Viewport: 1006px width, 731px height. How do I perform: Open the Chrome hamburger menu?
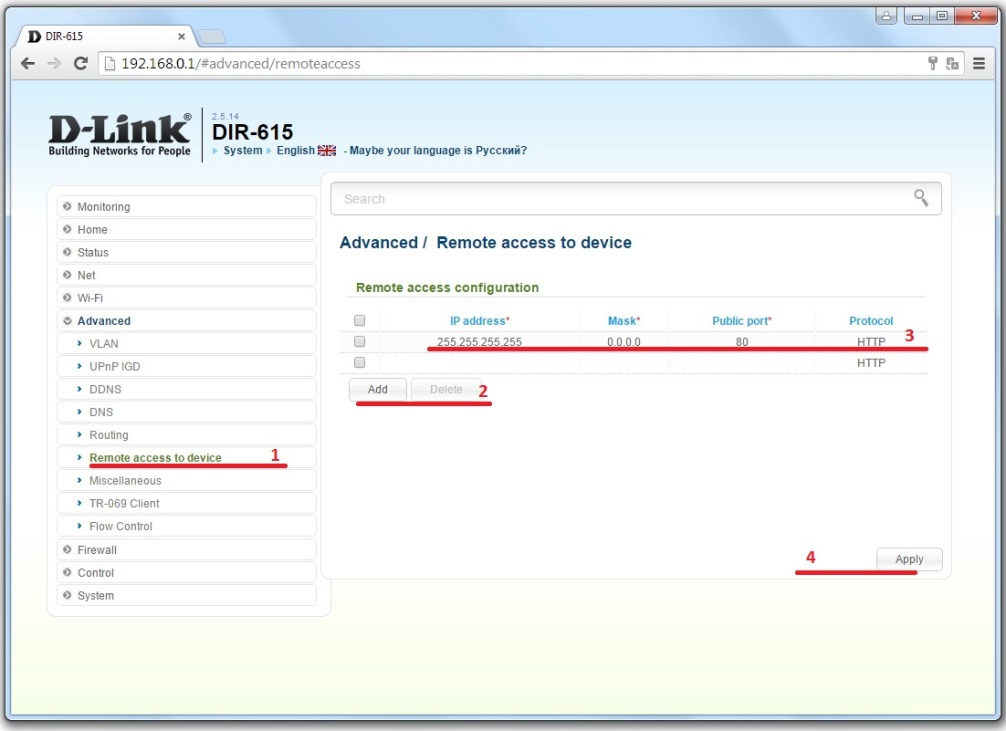coord(978,64)
